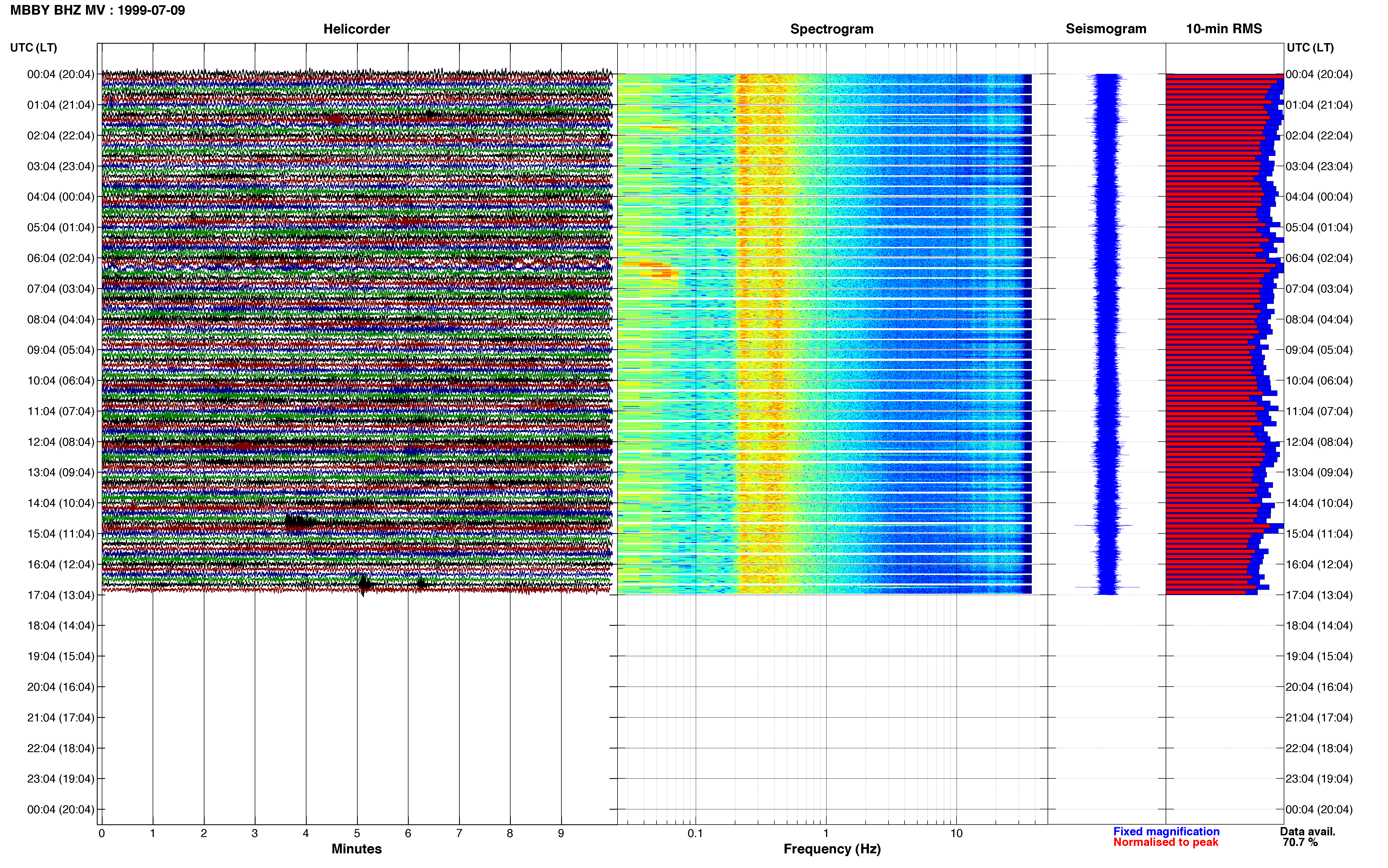The width and height of the screenshot is (1388, 868).
Task: Click left time label '23:04 (19:04)'
Action: [60, 779]
